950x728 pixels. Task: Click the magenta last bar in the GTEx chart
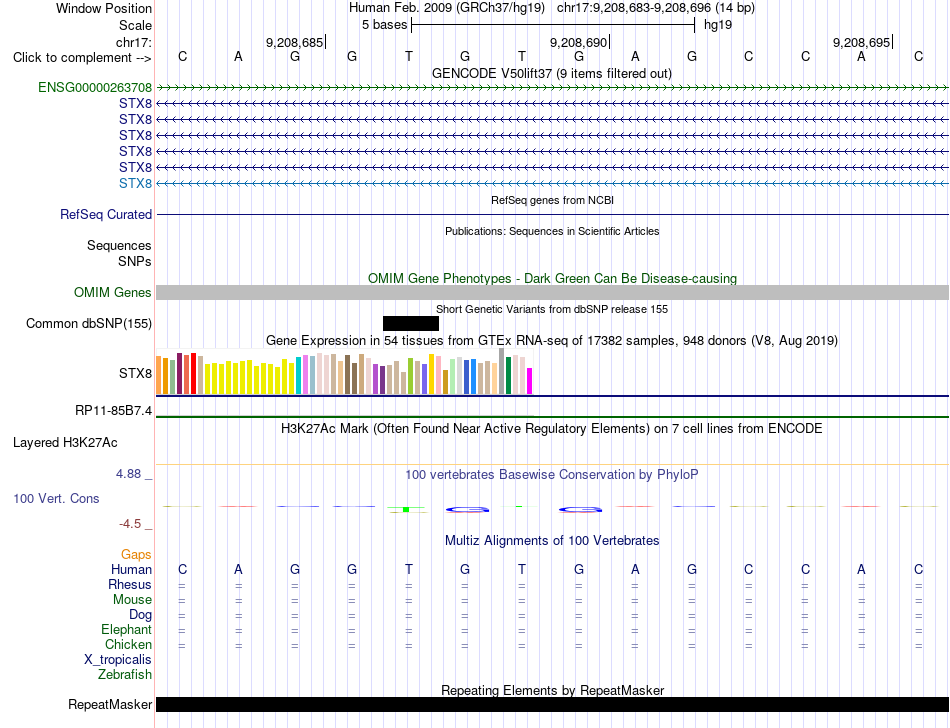point(530,381)
